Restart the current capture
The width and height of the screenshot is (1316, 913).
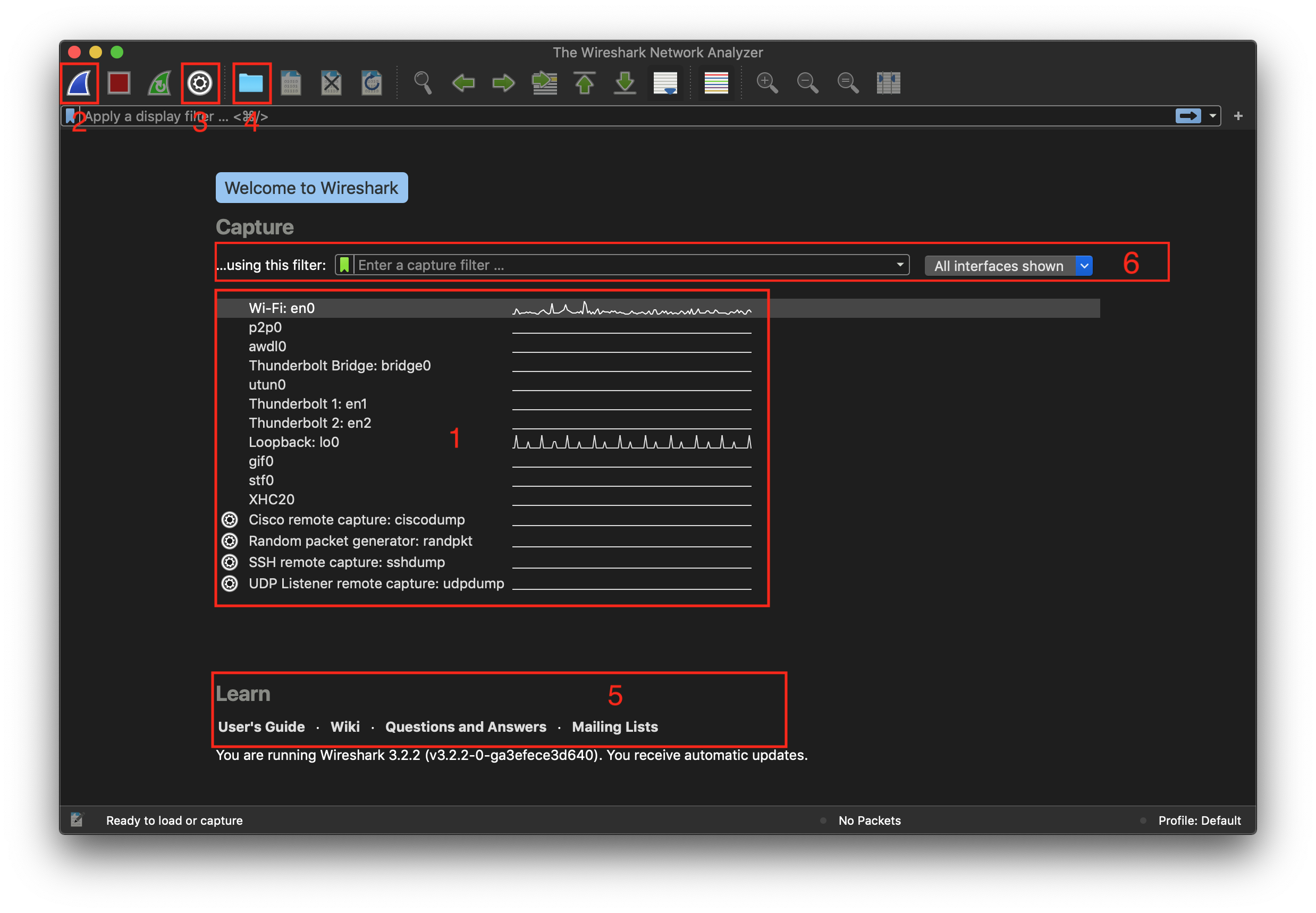[x=158, y=83]
